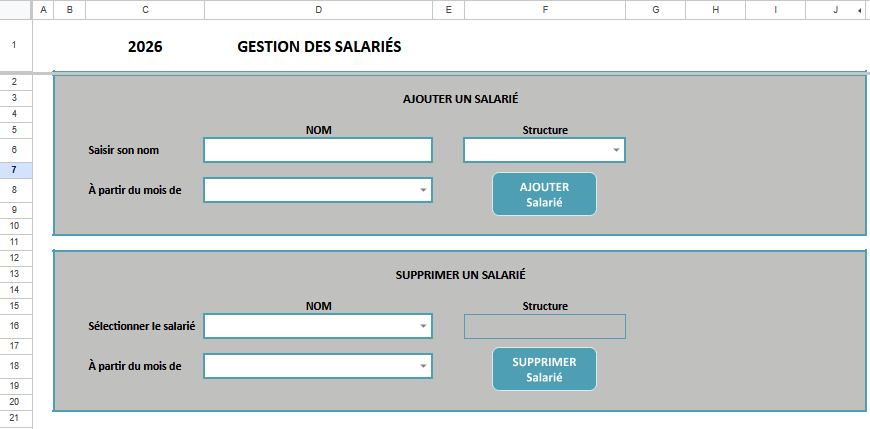Select column J header
Image resolution: width=870 pixels, height=429 pixels.
point(835,9)
